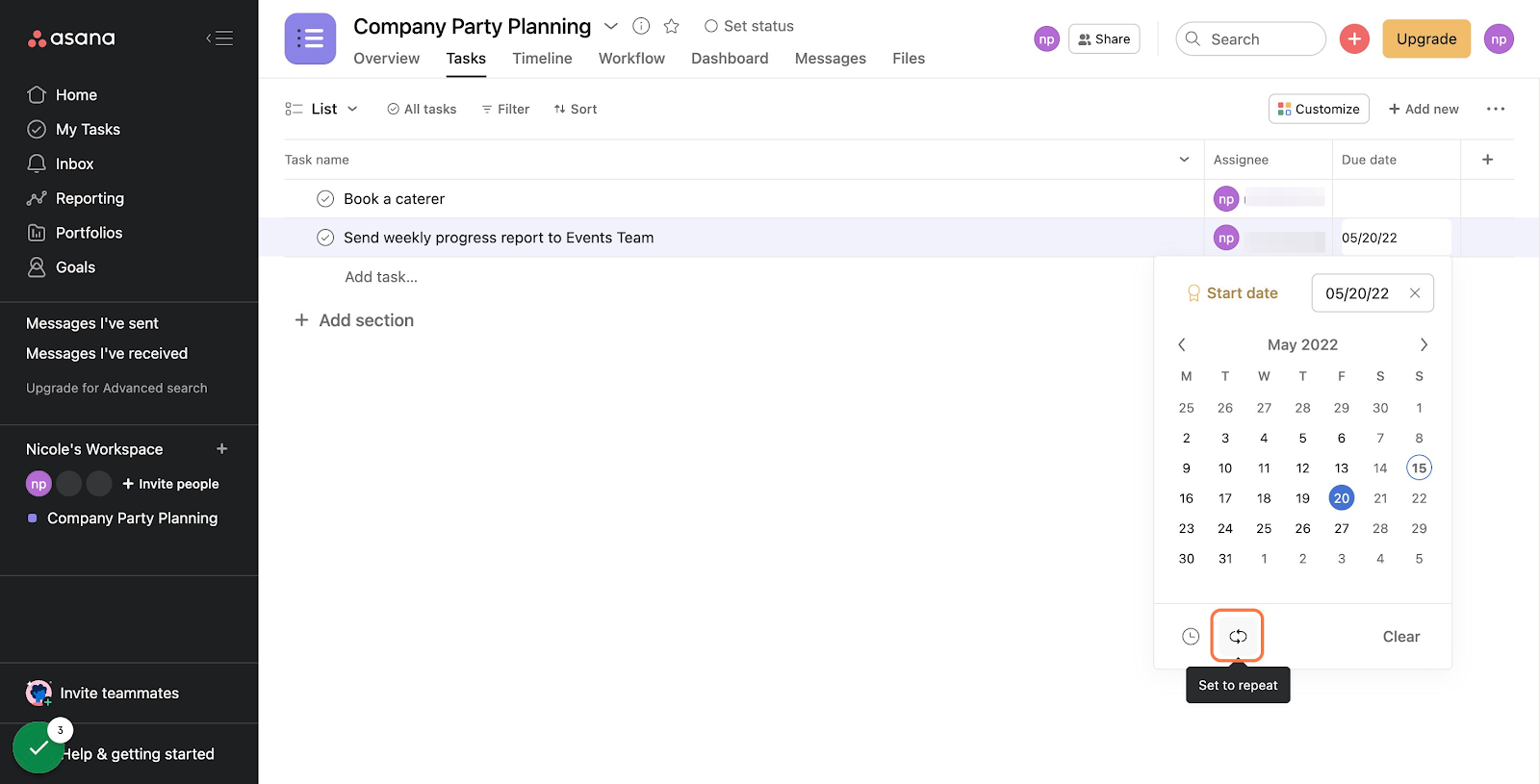The height and width of the screenshot is (784, 1540).
Task: Select May 20 in the calendar
Action: [x=1342, y=498]
